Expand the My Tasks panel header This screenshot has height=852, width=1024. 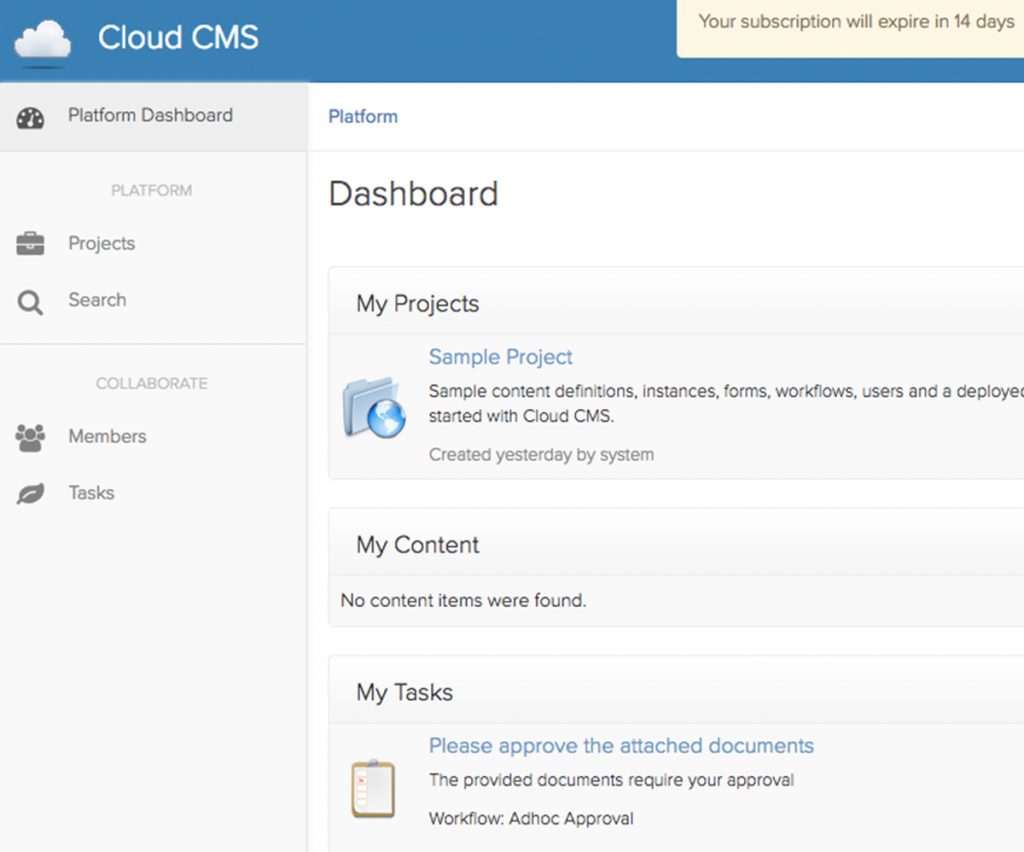405,692
